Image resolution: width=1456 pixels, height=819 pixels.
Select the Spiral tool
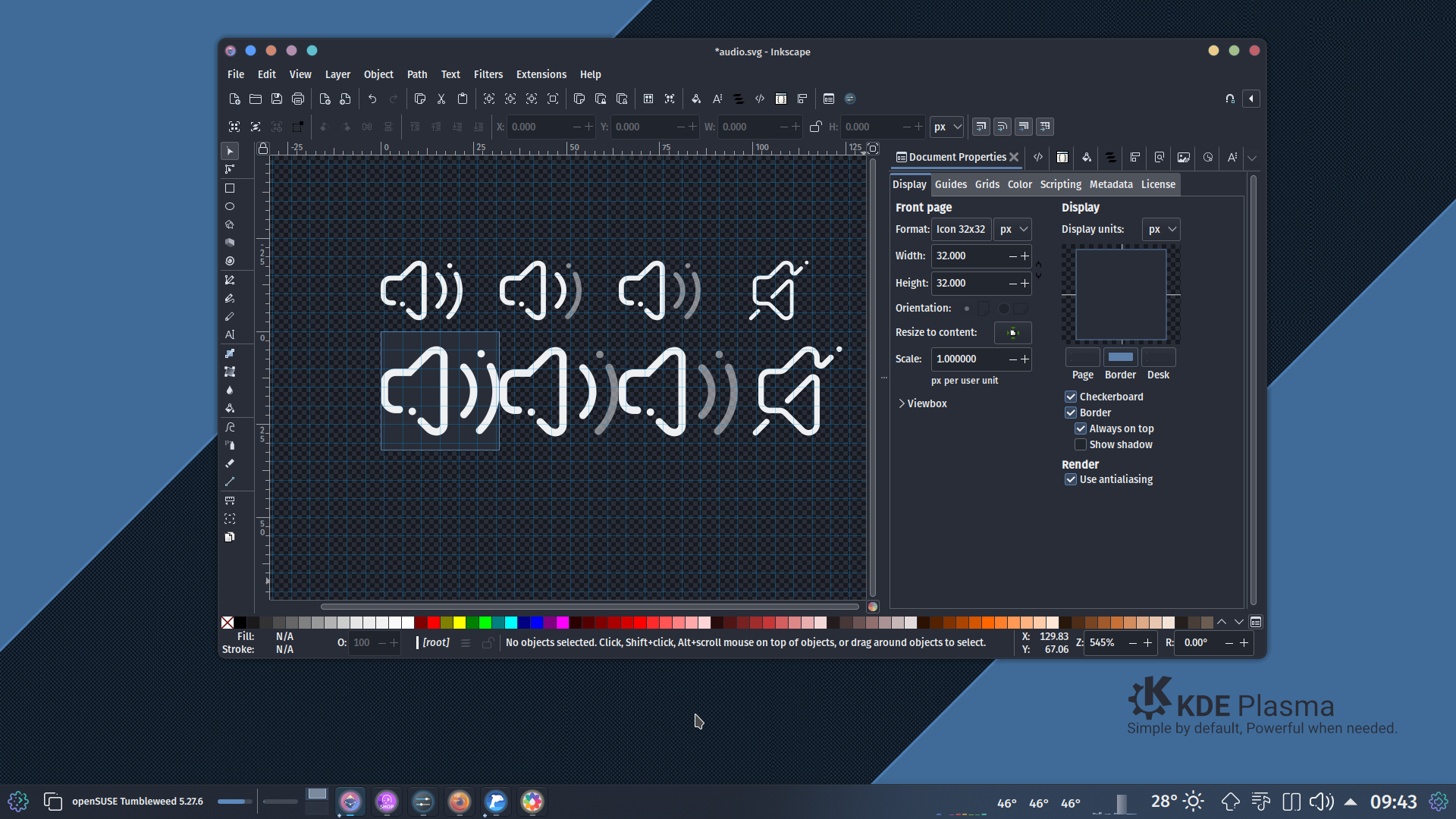[x=230, y=261]
